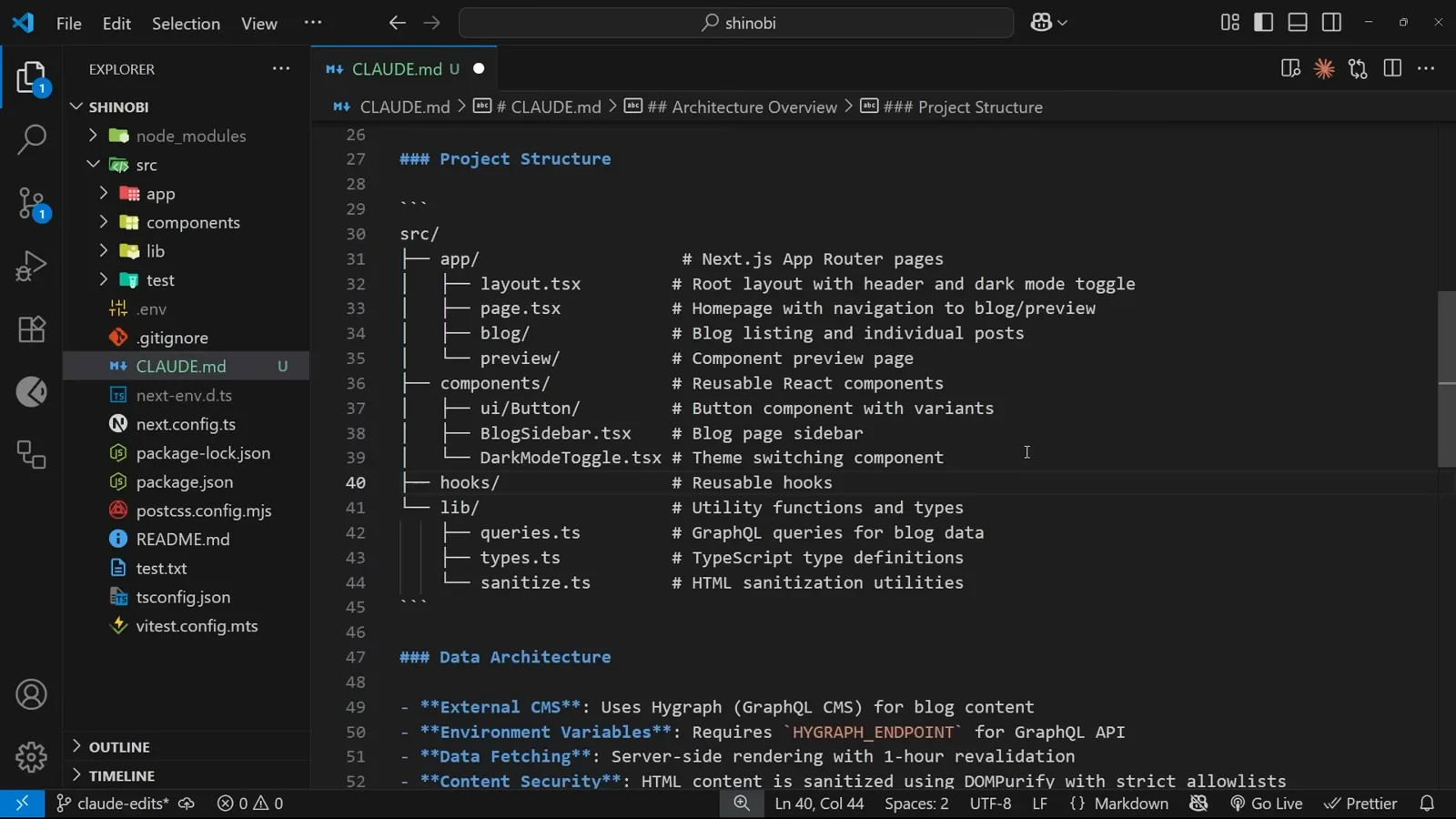Click the zoom magnifier in status bar
The height and width of the screenshot is (819, 1456).
pyautogui.click(x=742, y=804)
